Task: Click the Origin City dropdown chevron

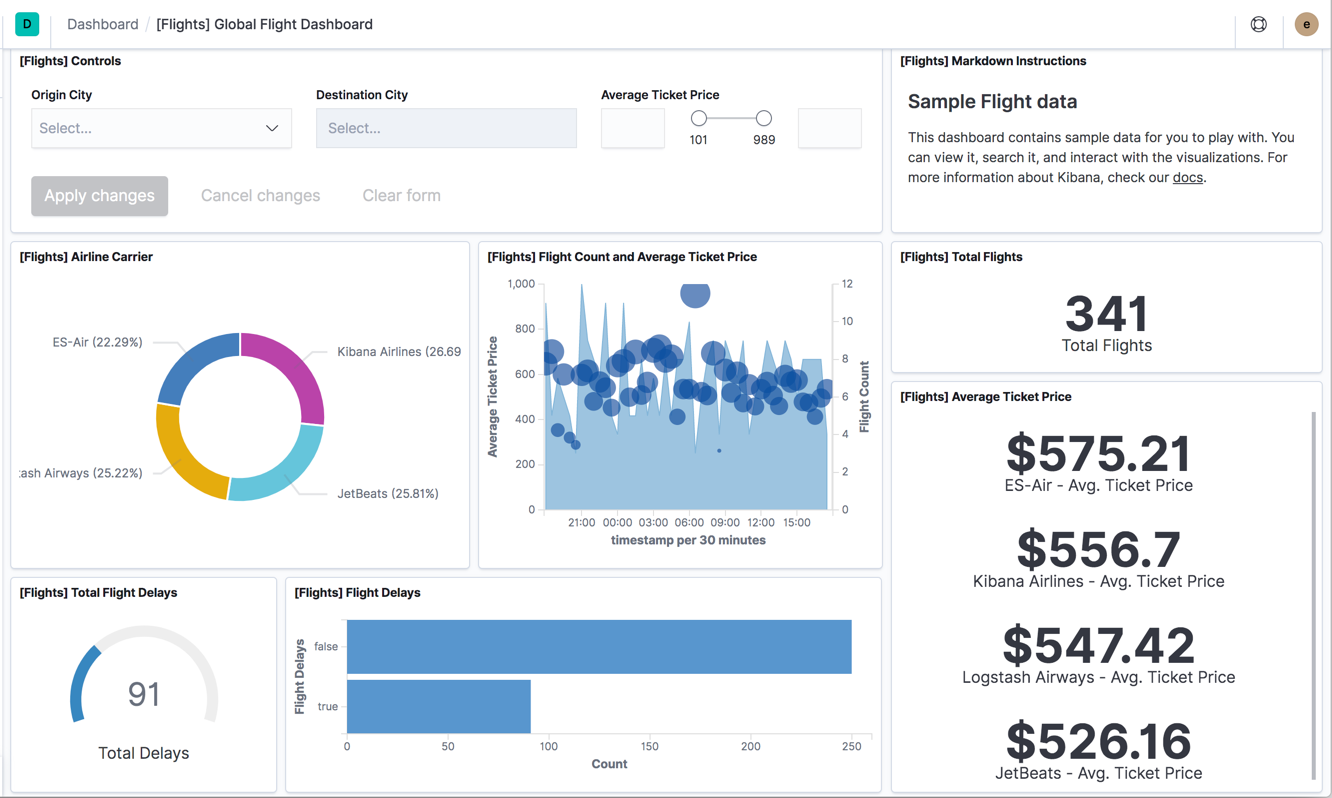Action: tap(272, 128)
